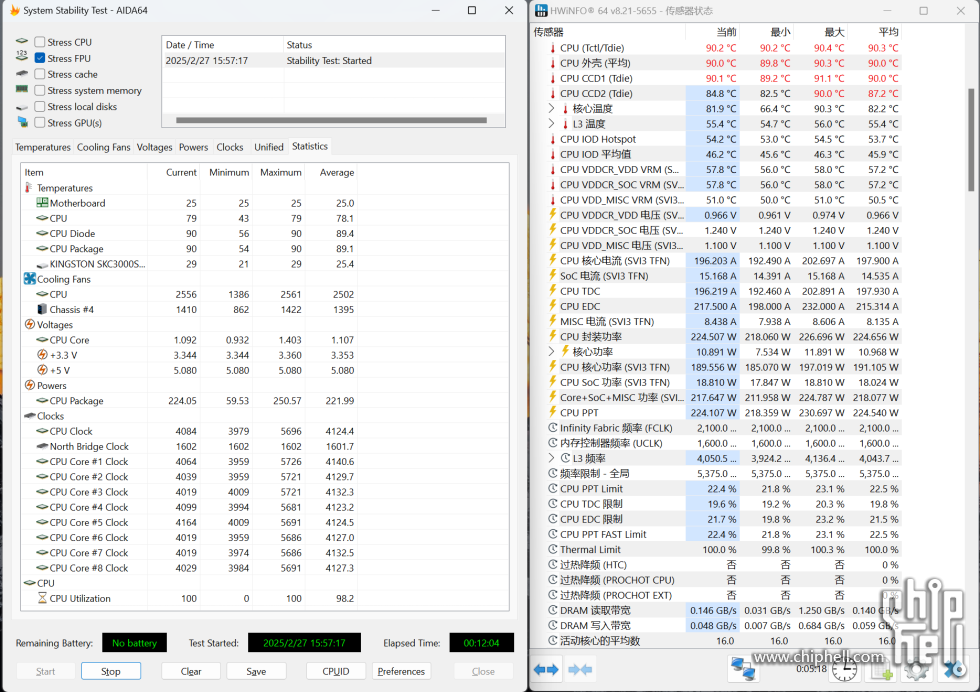Select the 'Stability Test: Started' log entry
The height and width of the screenshot is (692, 980).
click(332, 61)
